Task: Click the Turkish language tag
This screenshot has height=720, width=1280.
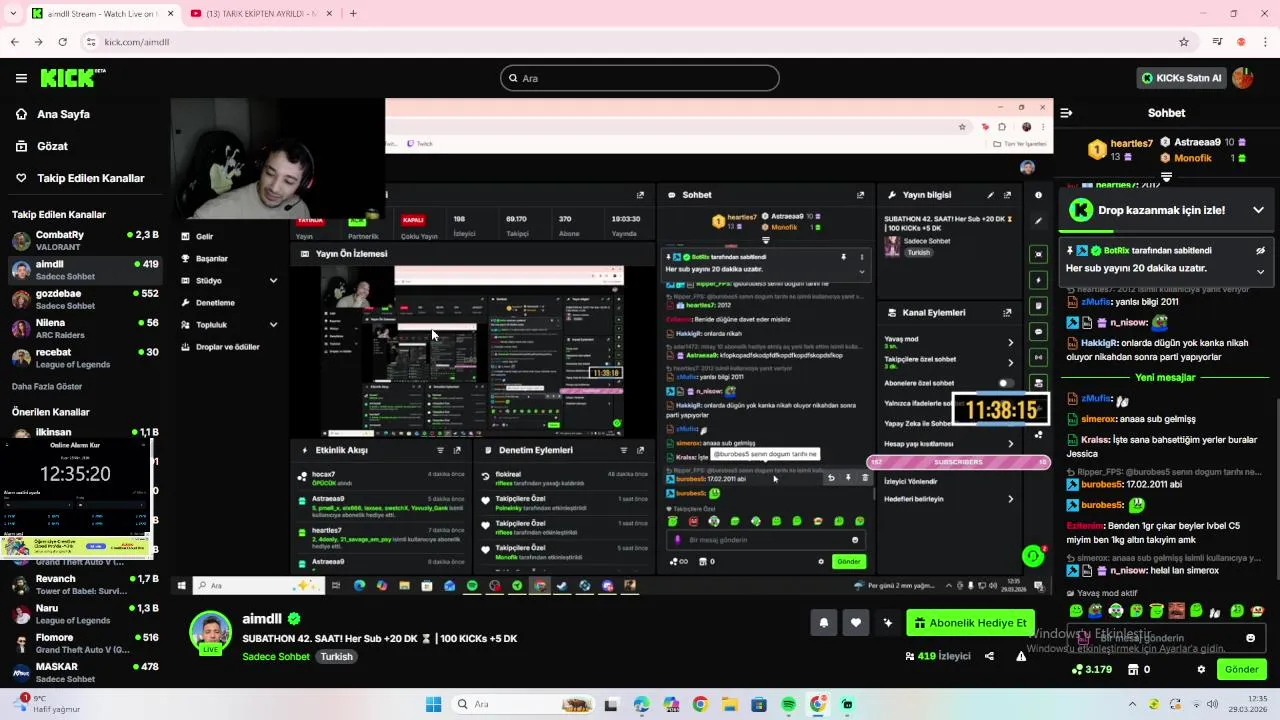Action: [x=336, y=657]
